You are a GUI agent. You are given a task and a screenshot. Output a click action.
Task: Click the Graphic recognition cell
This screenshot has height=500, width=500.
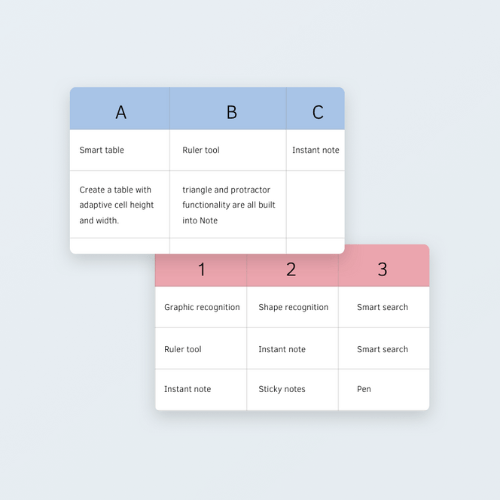point(201,307)
